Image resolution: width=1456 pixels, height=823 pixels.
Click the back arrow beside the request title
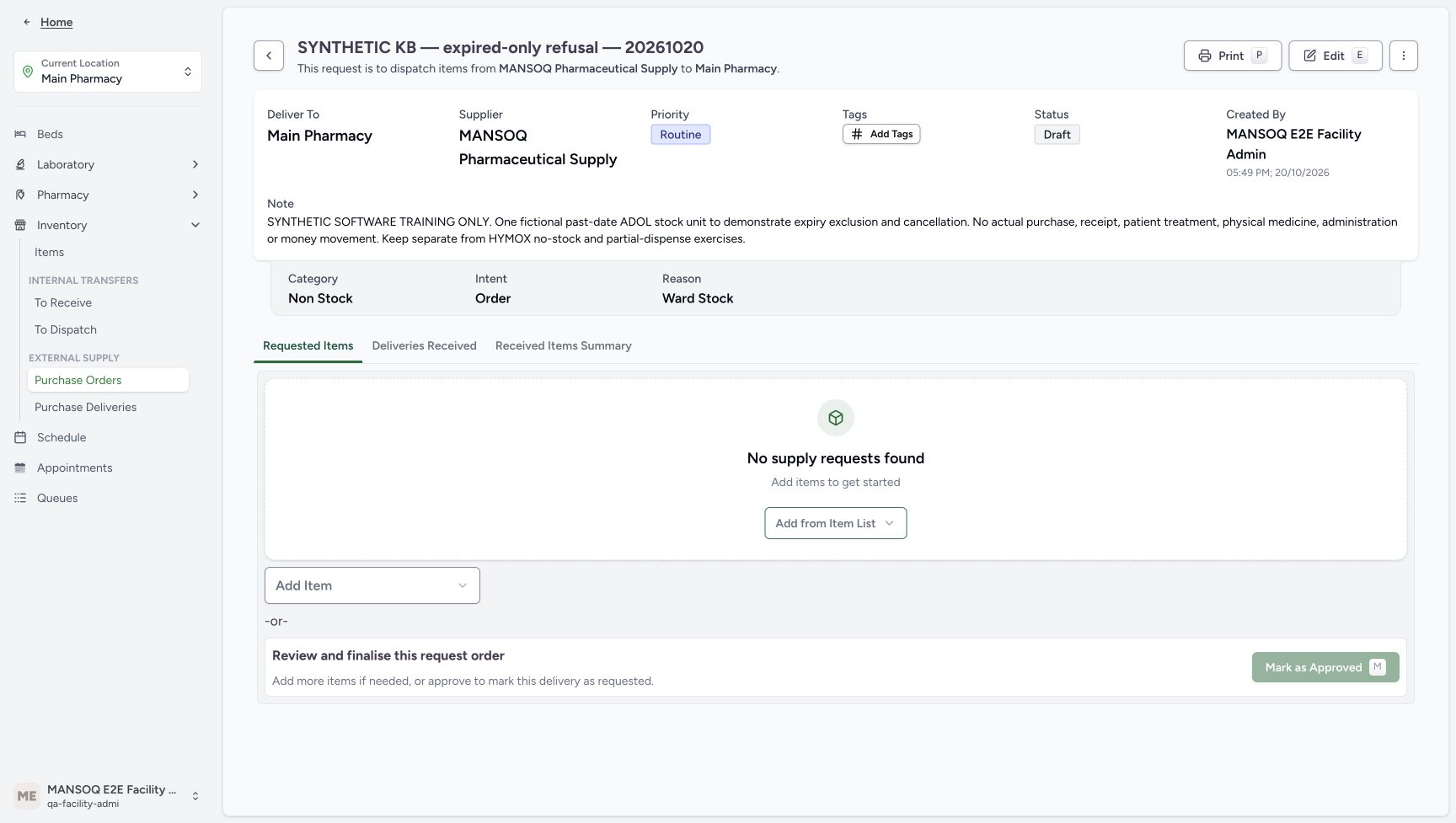click(x=269, y=56)
